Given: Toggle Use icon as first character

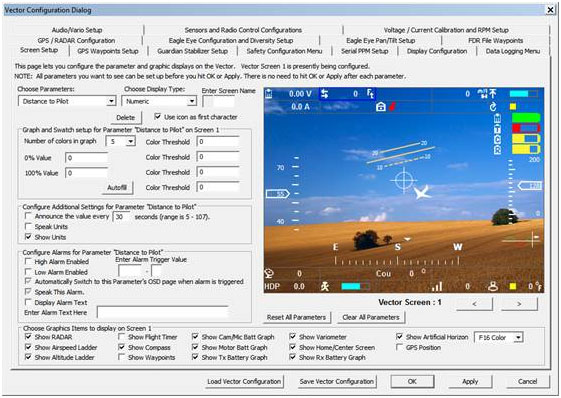Looking at the screenshot, I should pos(157,116).
